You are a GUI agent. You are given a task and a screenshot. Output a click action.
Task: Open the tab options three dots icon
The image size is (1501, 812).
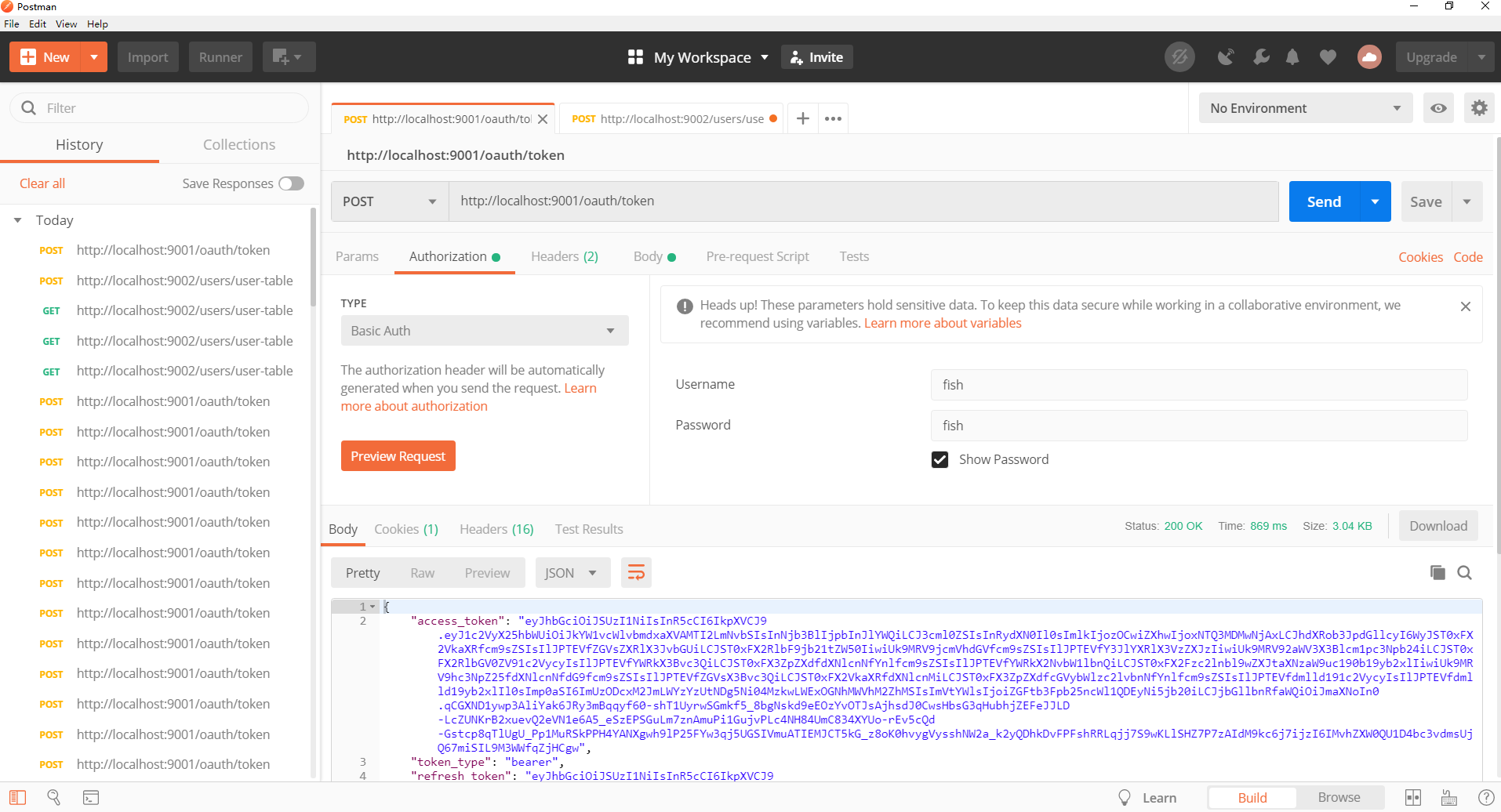pyautogui.click(x=833, y=118)
